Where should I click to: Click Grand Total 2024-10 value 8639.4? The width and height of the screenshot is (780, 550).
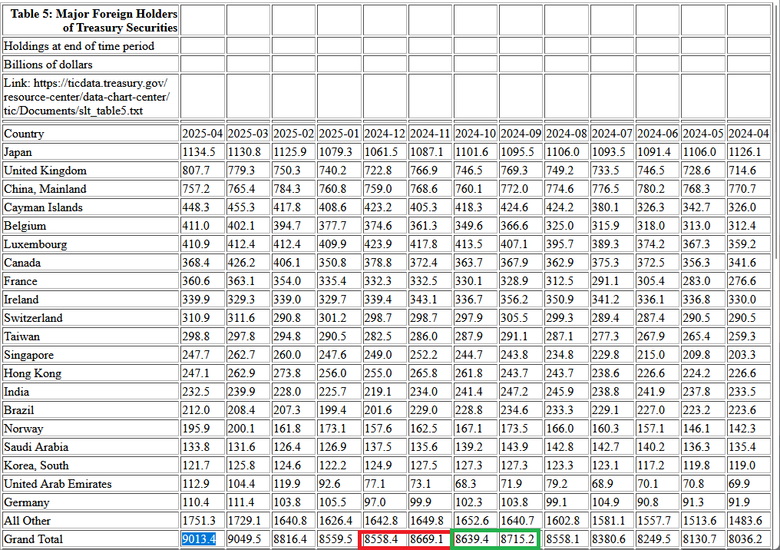(x=472, y=539)
